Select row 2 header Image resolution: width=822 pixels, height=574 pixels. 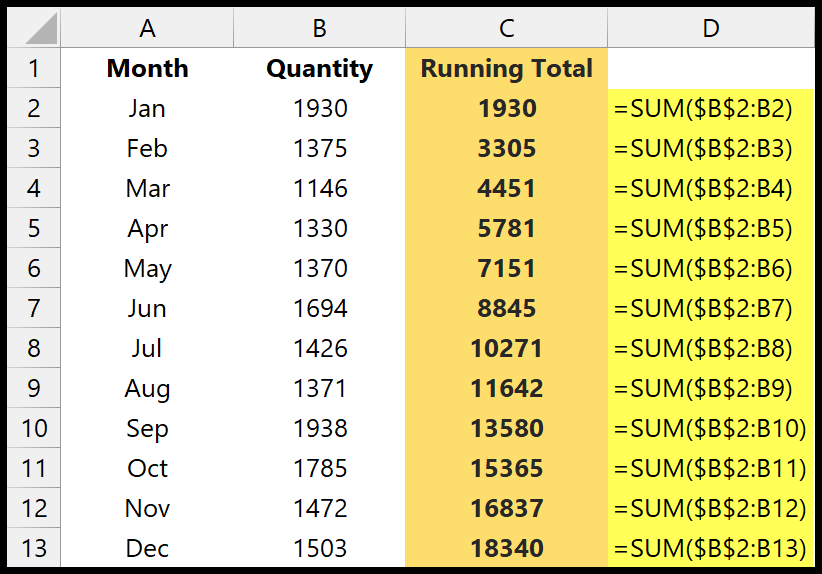[x=34, y=108]
